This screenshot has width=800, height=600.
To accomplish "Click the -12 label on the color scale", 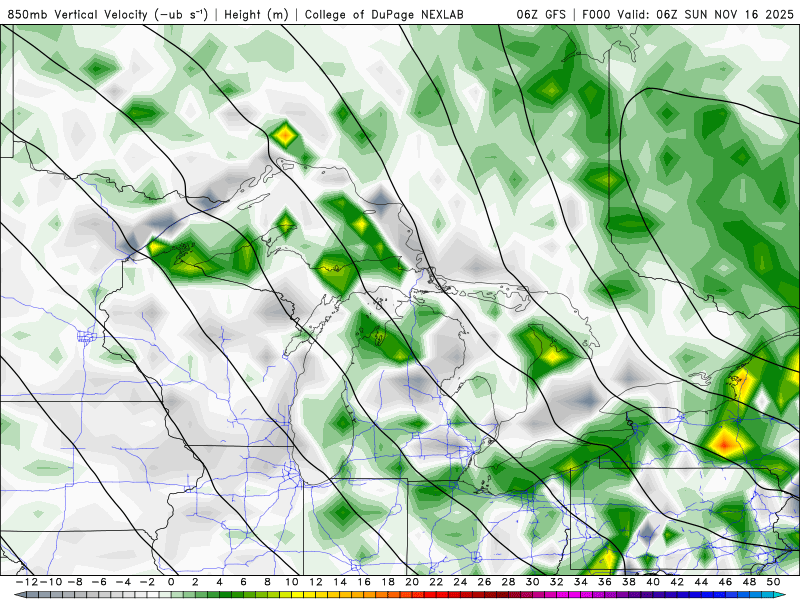I will (x=26, y=582).
